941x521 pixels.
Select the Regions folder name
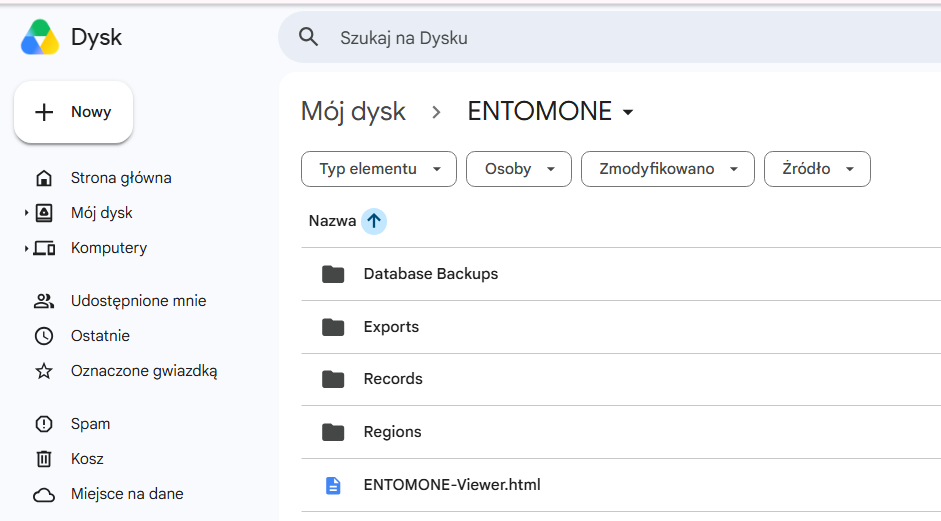point(392,432)
